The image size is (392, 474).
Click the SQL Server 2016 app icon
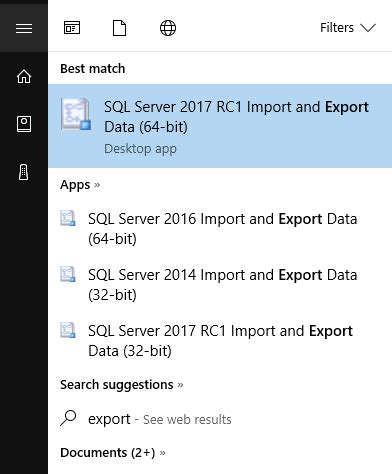point(68,218)
